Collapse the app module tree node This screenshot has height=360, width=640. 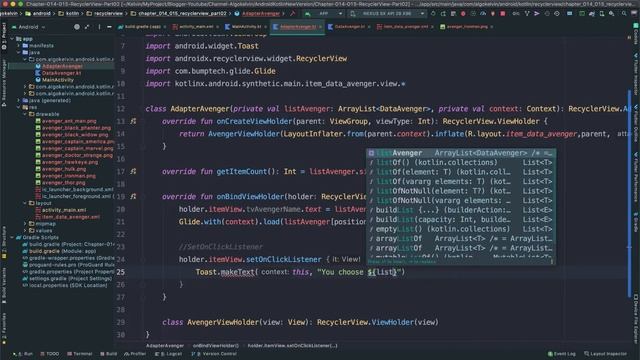(12, 39)
